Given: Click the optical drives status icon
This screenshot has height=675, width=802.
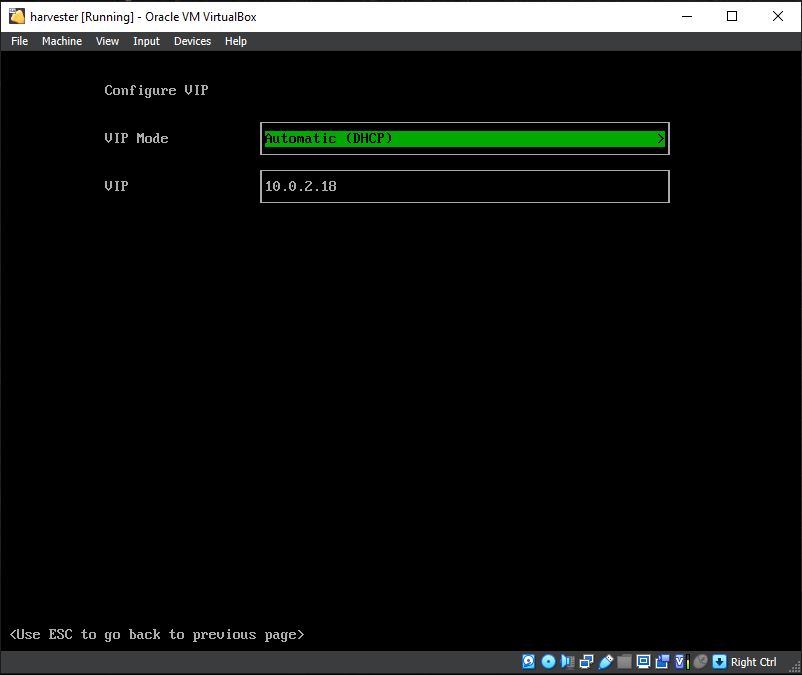Looking at the screenshot, I should coord(548,661).
